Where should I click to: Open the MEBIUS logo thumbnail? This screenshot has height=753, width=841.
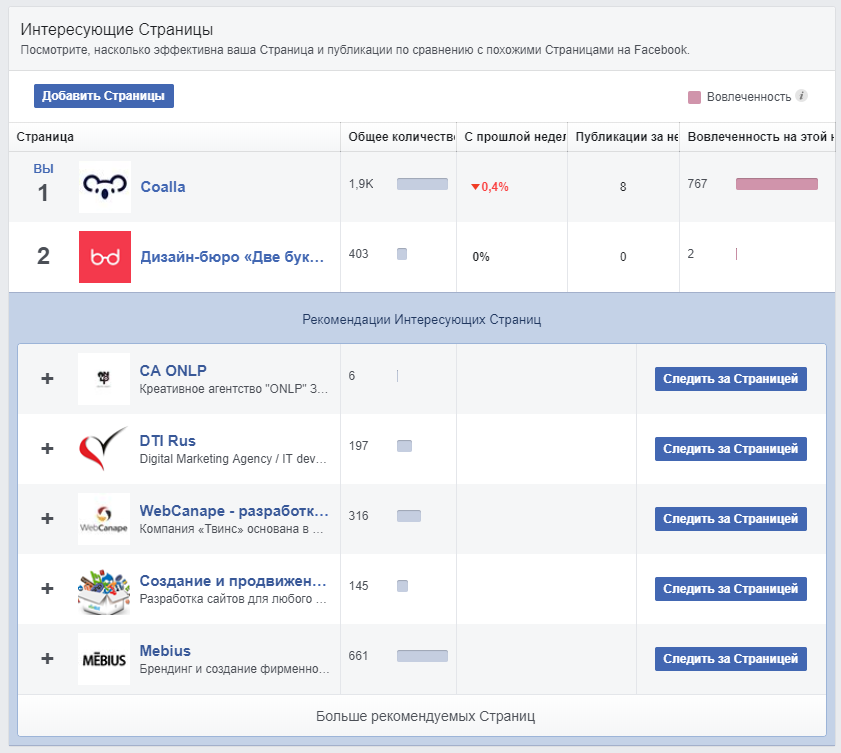coord(104,659)
